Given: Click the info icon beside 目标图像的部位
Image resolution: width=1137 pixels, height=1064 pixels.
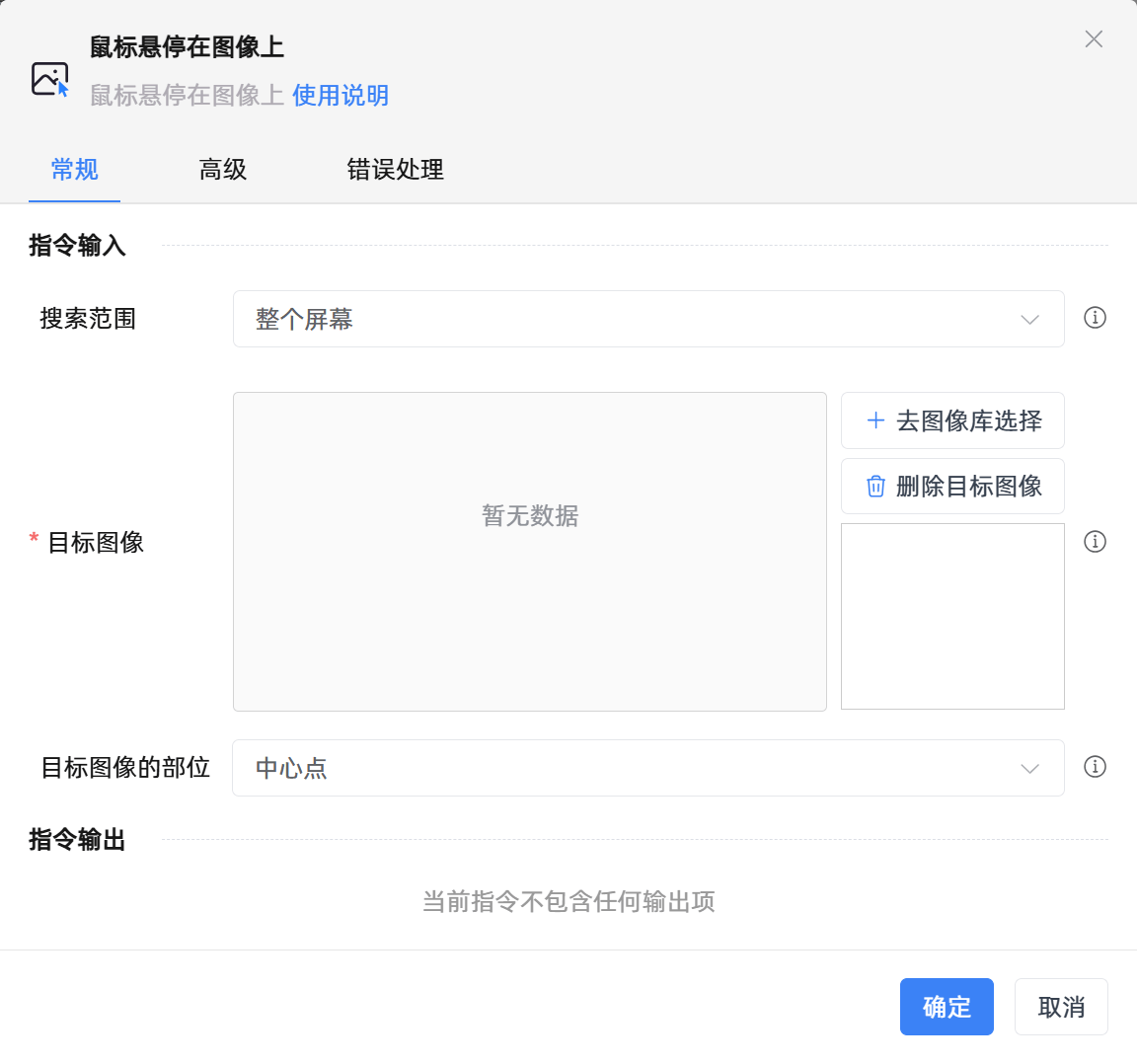Looking at the screenshot, I should [x=1095, y=768].
